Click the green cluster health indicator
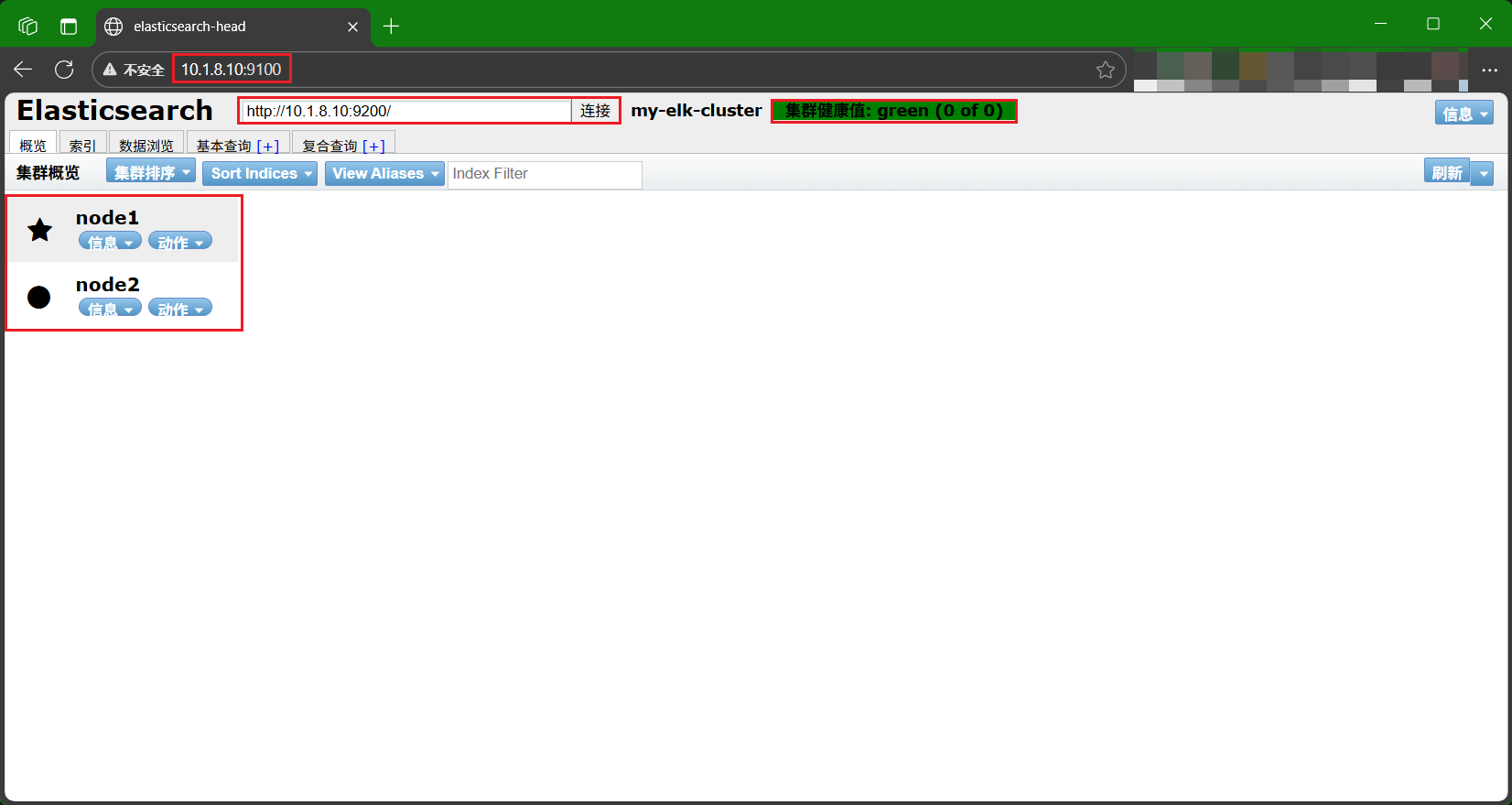Viewport: 1512px width, 805px height. (x=894, y=111)
